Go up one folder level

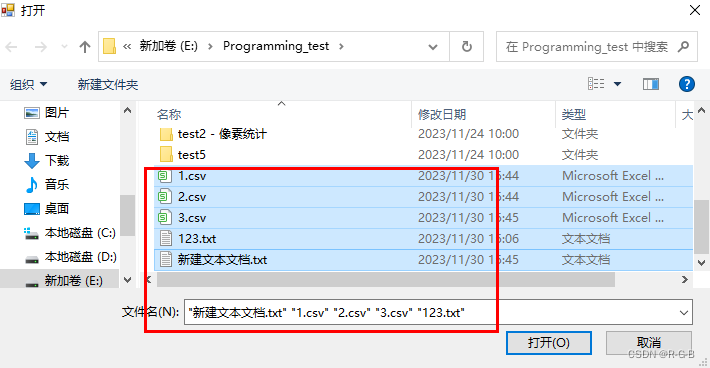(x=85, y=47)
